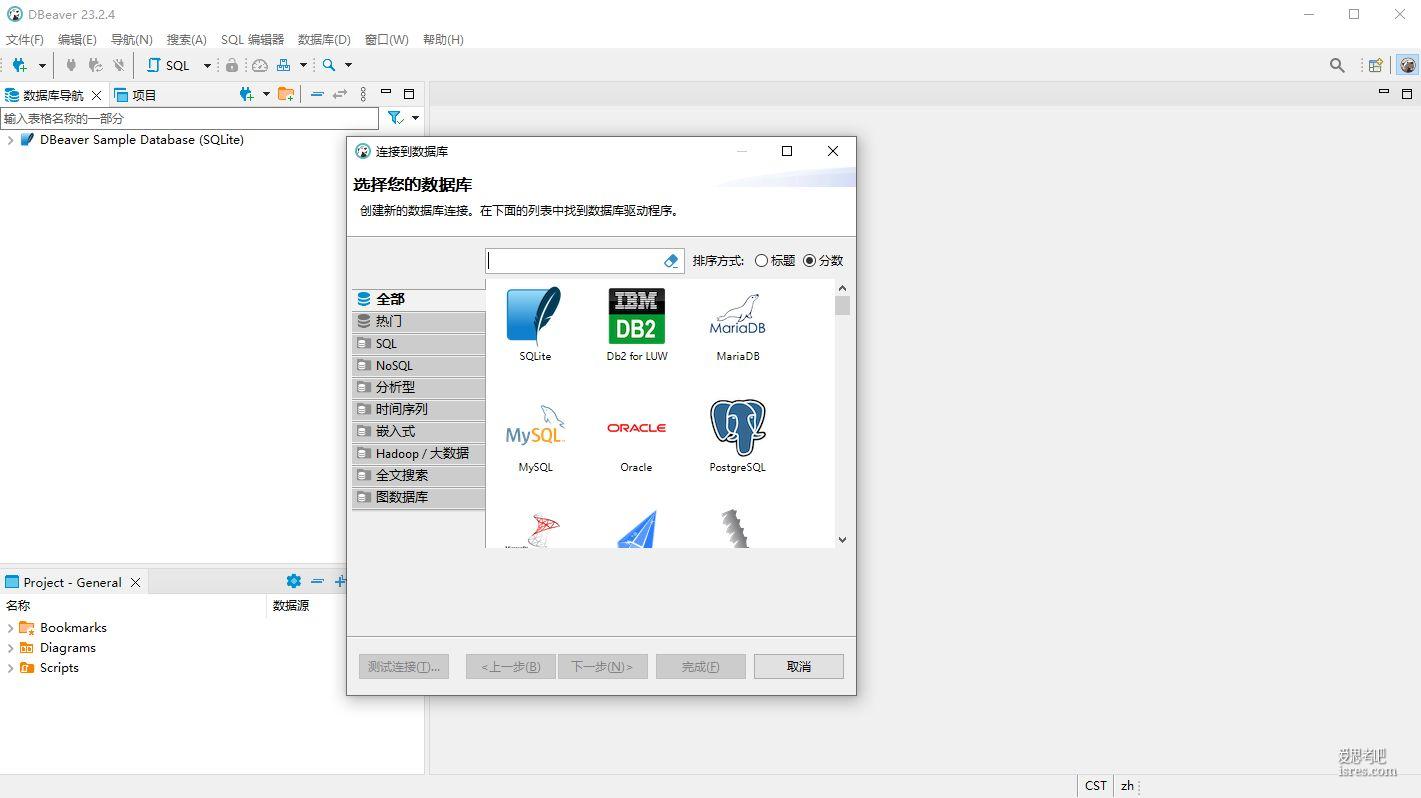Clear the driver search field eraser icon

tap(671, 261)
